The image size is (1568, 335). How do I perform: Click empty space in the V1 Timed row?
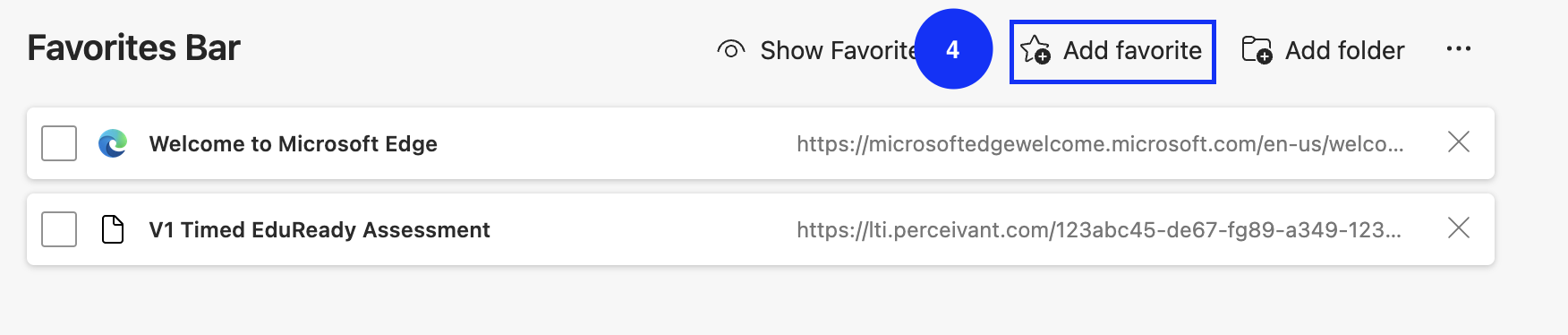643,229
